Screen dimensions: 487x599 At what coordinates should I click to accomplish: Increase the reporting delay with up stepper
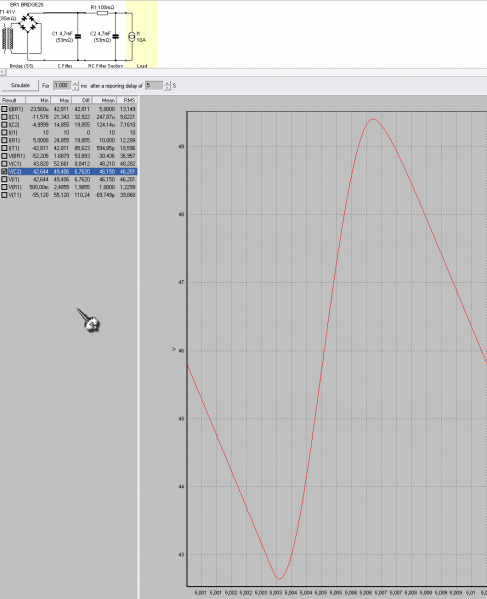[167, 83]
